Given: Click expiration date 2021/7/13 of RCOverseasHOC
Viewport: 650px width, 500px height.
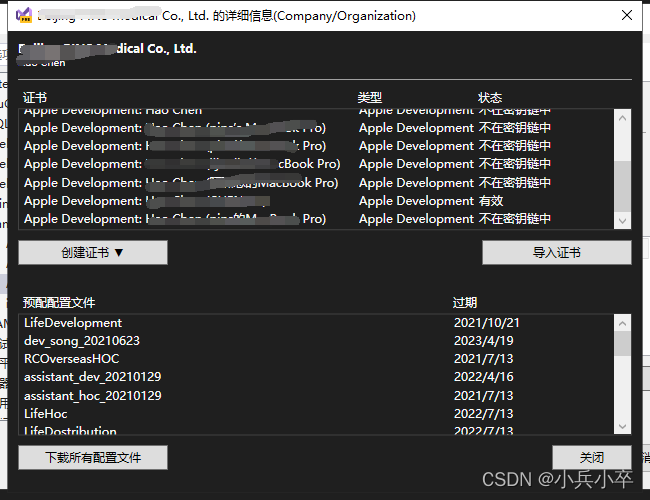Looking at the screenshot, I should [x=483, y=359].
